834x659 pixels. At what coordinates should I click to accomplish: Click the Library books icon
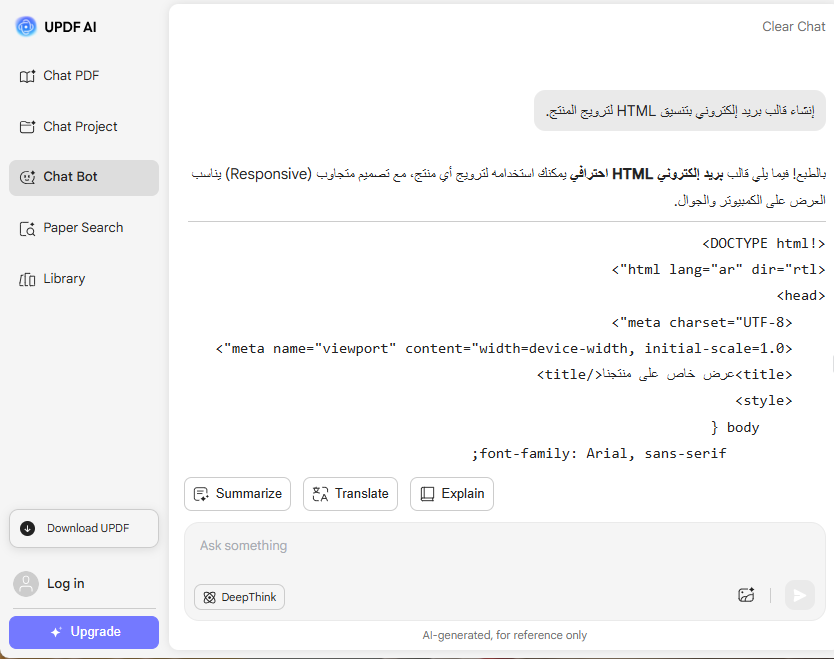27,279
